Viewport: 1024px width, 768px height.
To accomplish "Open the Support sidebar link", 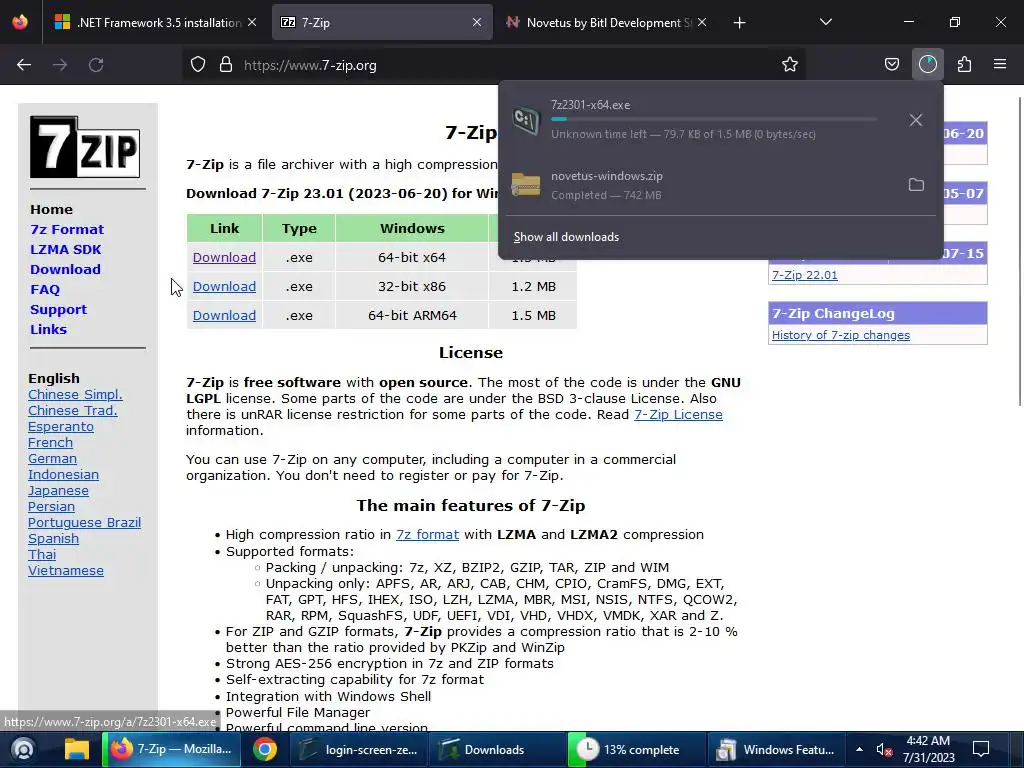I will coord(58,310).
